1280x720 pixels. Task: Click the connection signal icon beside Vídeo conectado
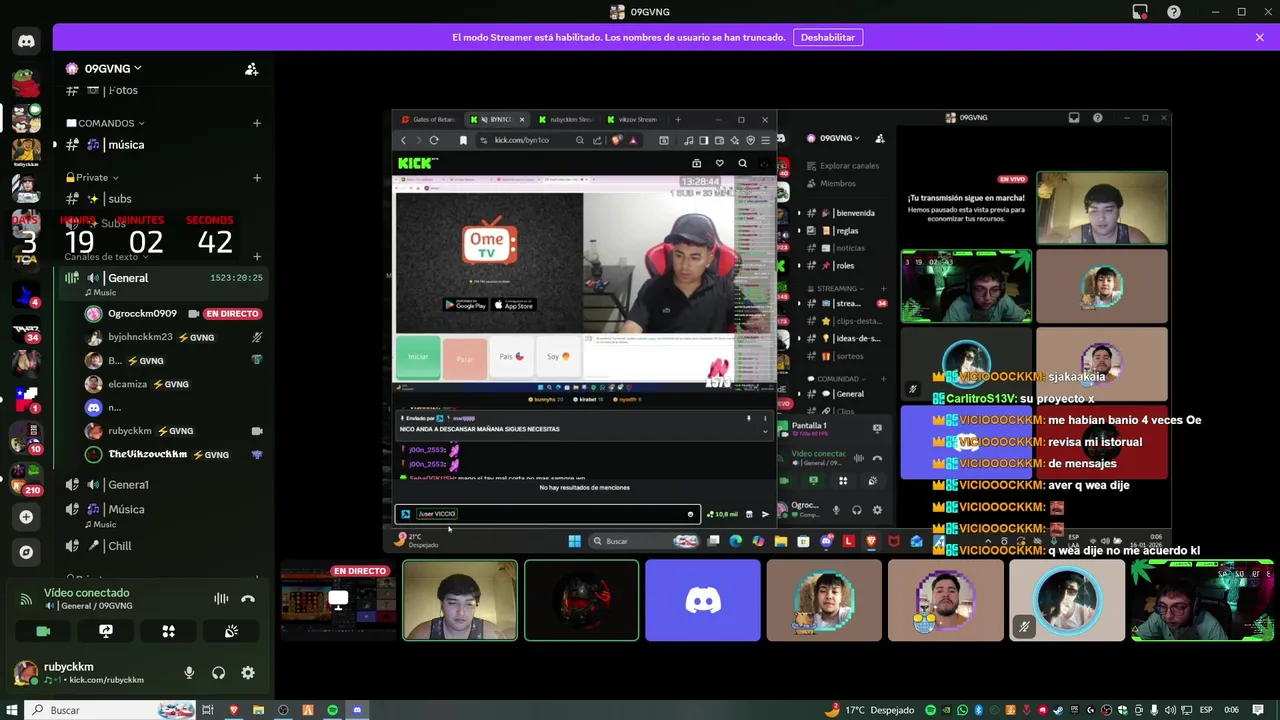tap(26, 599)
